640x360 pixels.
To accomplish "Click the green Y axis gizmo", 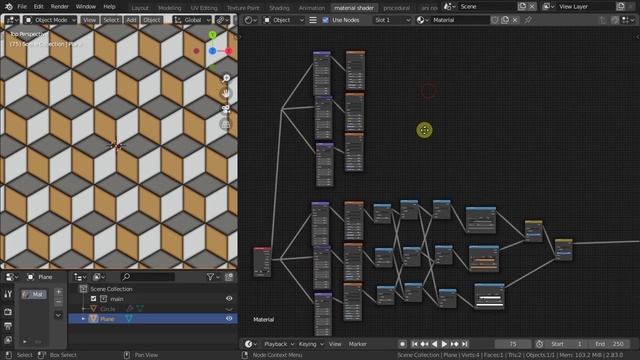I will point(212,35).
